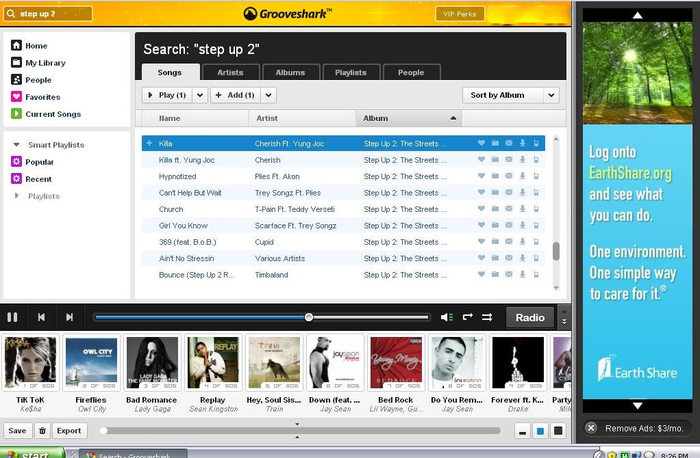Open Current Songs in sidebar

coord(46,114)
